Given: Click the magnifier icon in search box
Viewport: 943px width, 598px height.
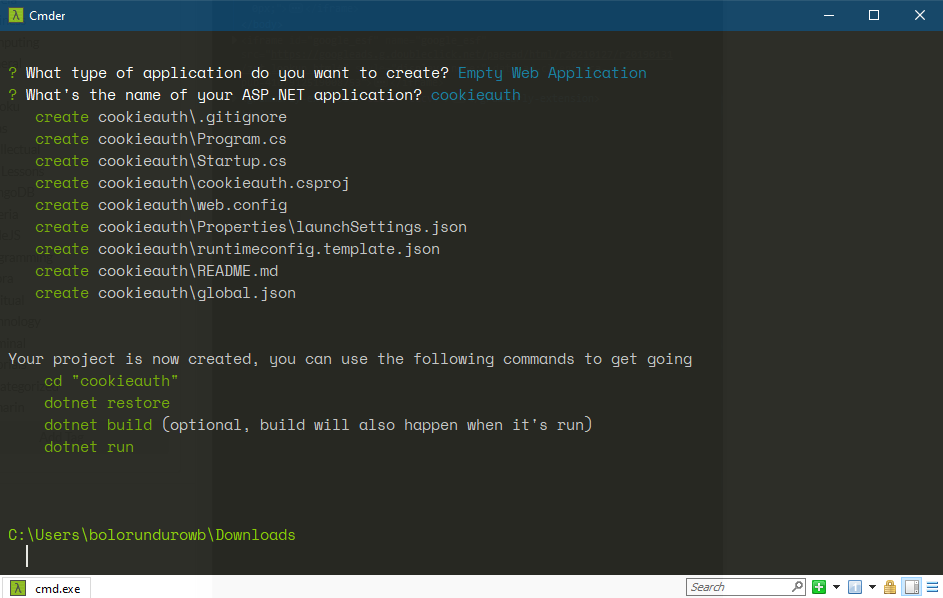Looking at the screenshot, I should 797,587.
